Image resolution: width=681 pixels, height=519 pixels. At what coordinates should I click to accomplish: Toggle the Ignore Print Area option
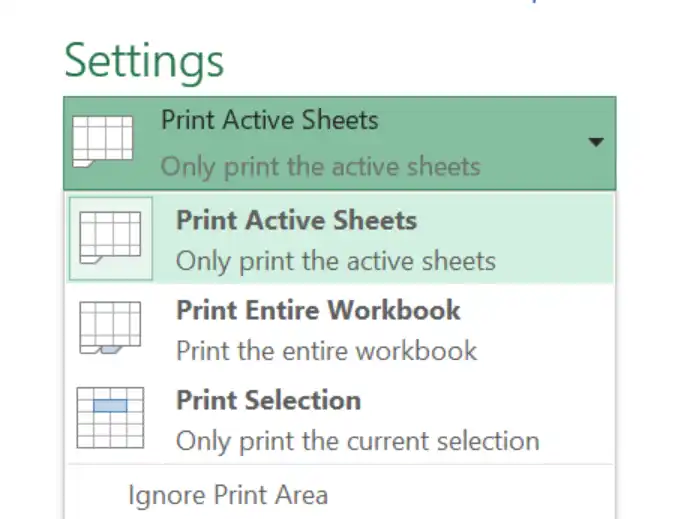click(x=228, y=495)
